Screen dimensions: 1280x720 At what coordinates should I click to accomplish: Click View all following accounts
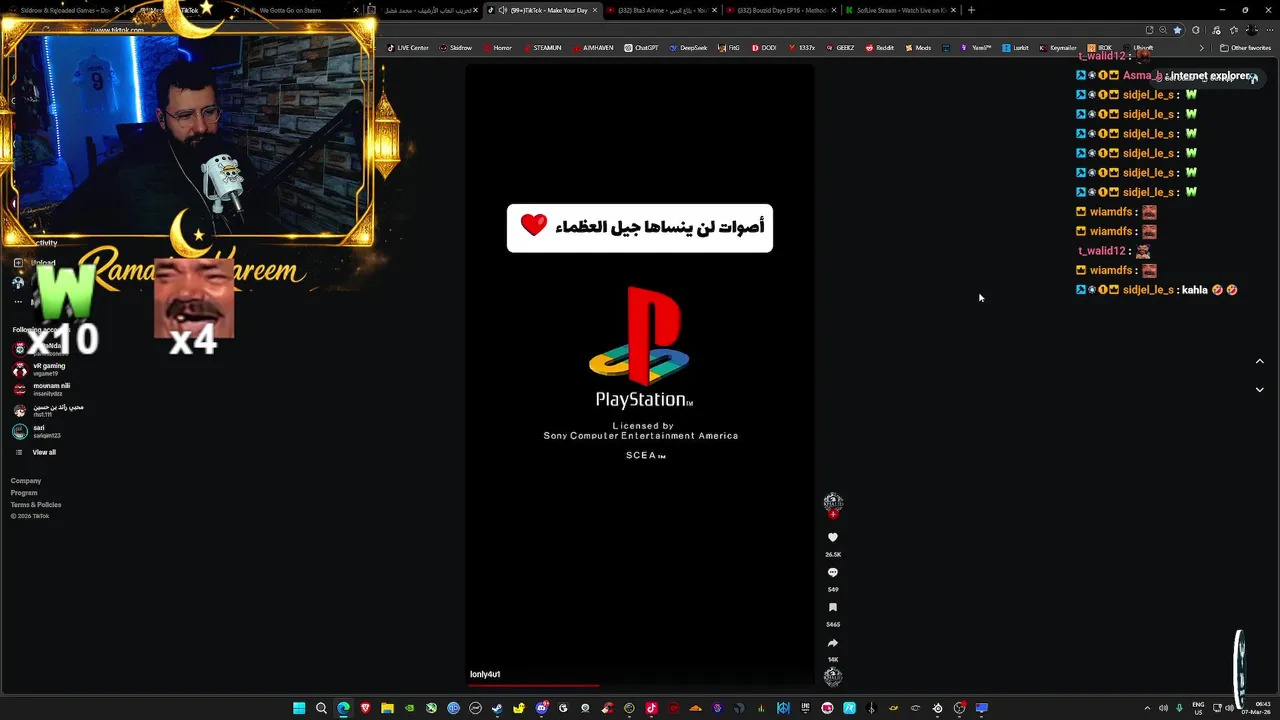pyautogui.click(x=36, y=453)
